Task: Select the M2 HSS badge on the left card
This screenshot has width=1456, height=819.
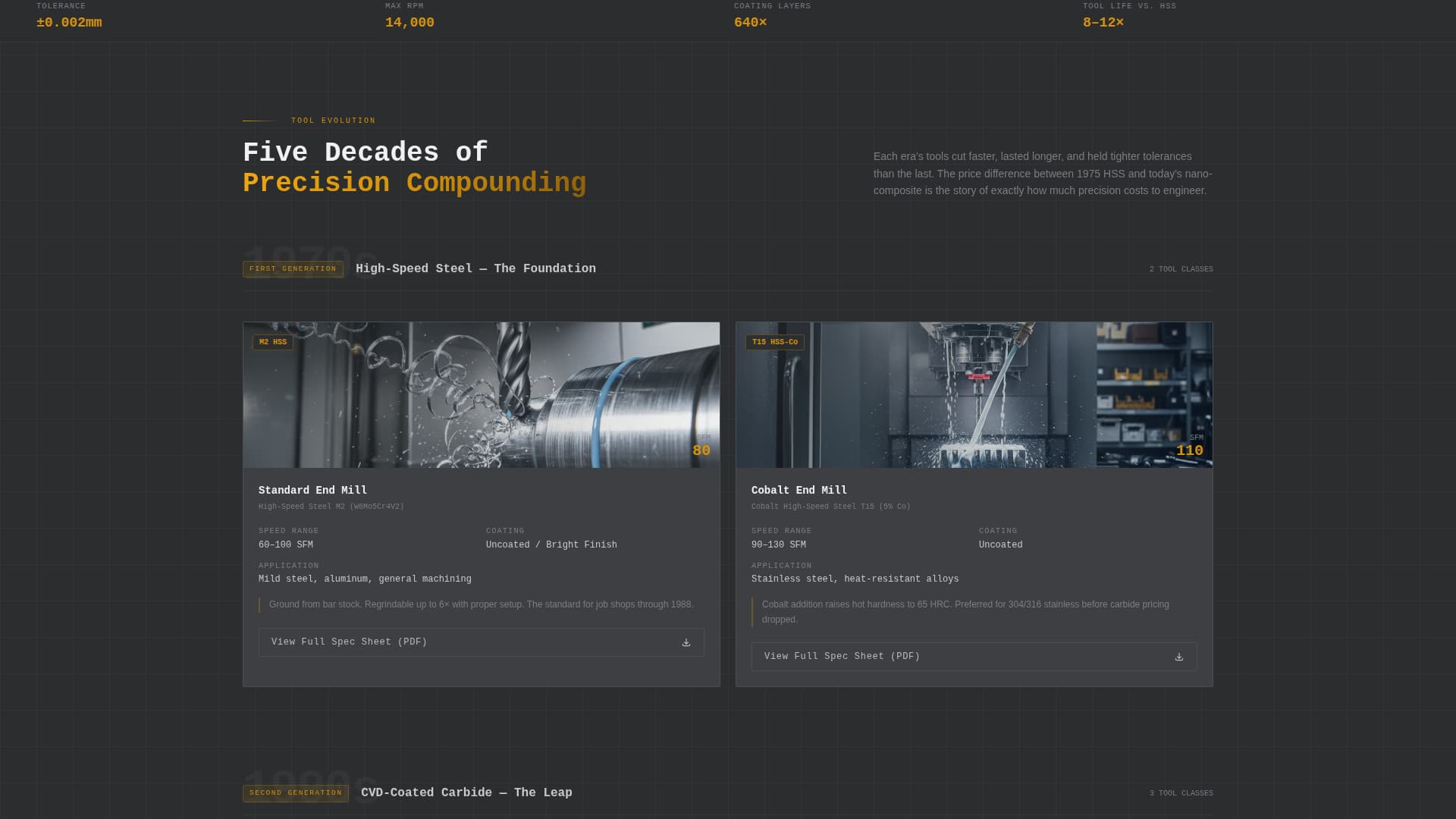Action: click(274, 342)
